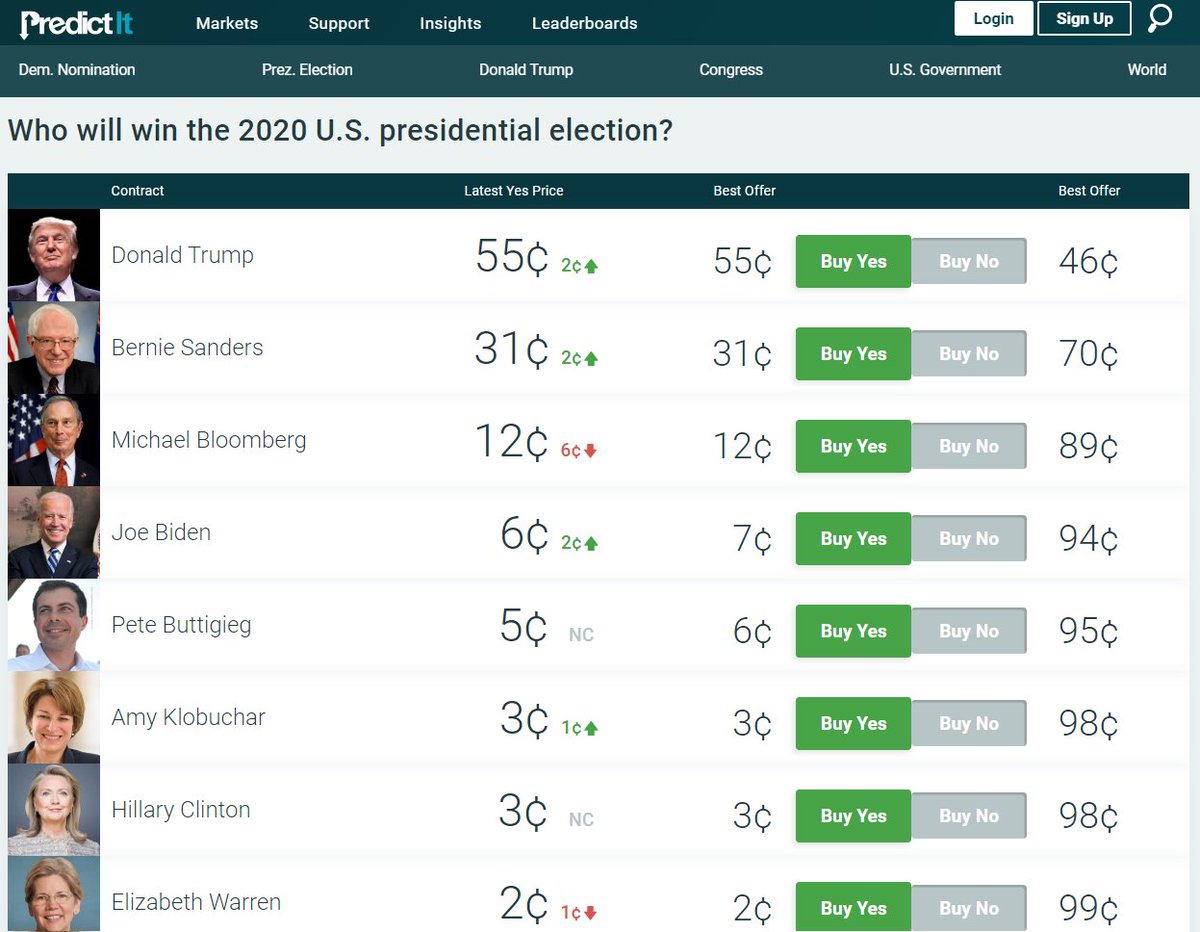Screen dimensions: 1200x932
Task: Click Biden's green up-arrow price change
Action: click(580, 543)
